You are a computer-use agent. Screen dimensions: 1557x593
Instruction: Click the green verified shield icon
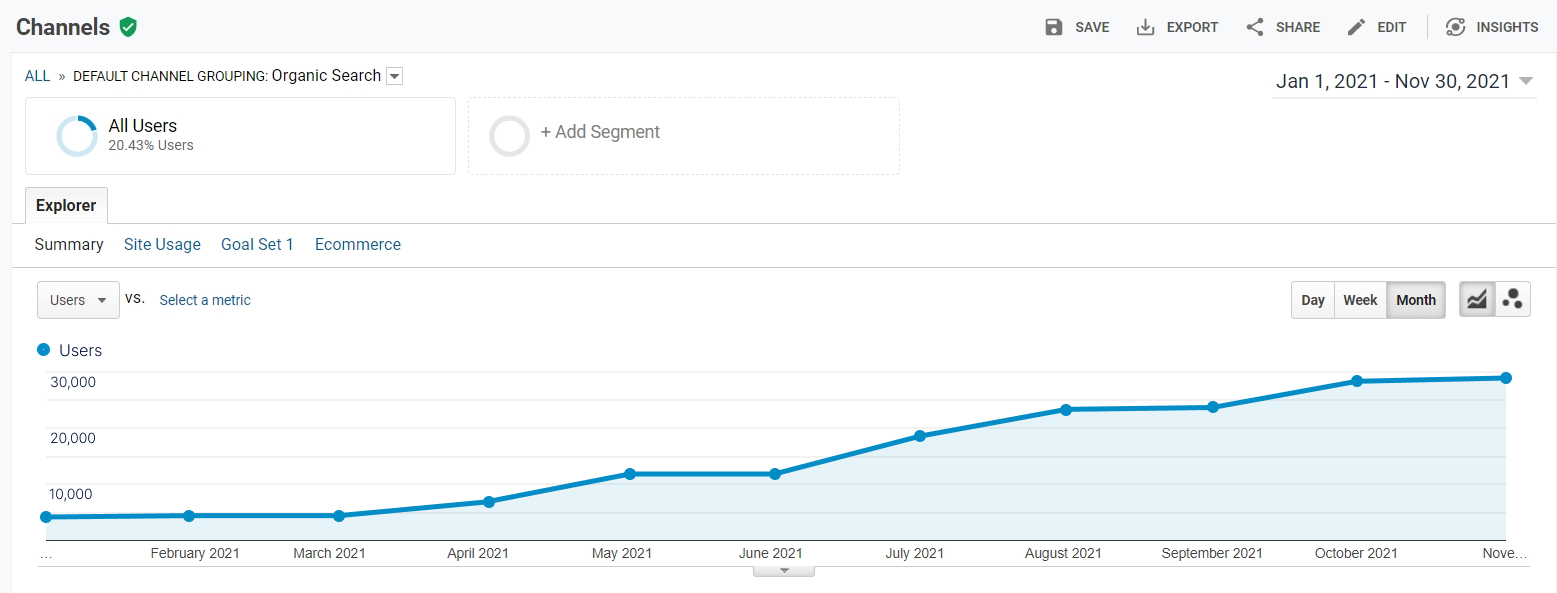[127, 27]
